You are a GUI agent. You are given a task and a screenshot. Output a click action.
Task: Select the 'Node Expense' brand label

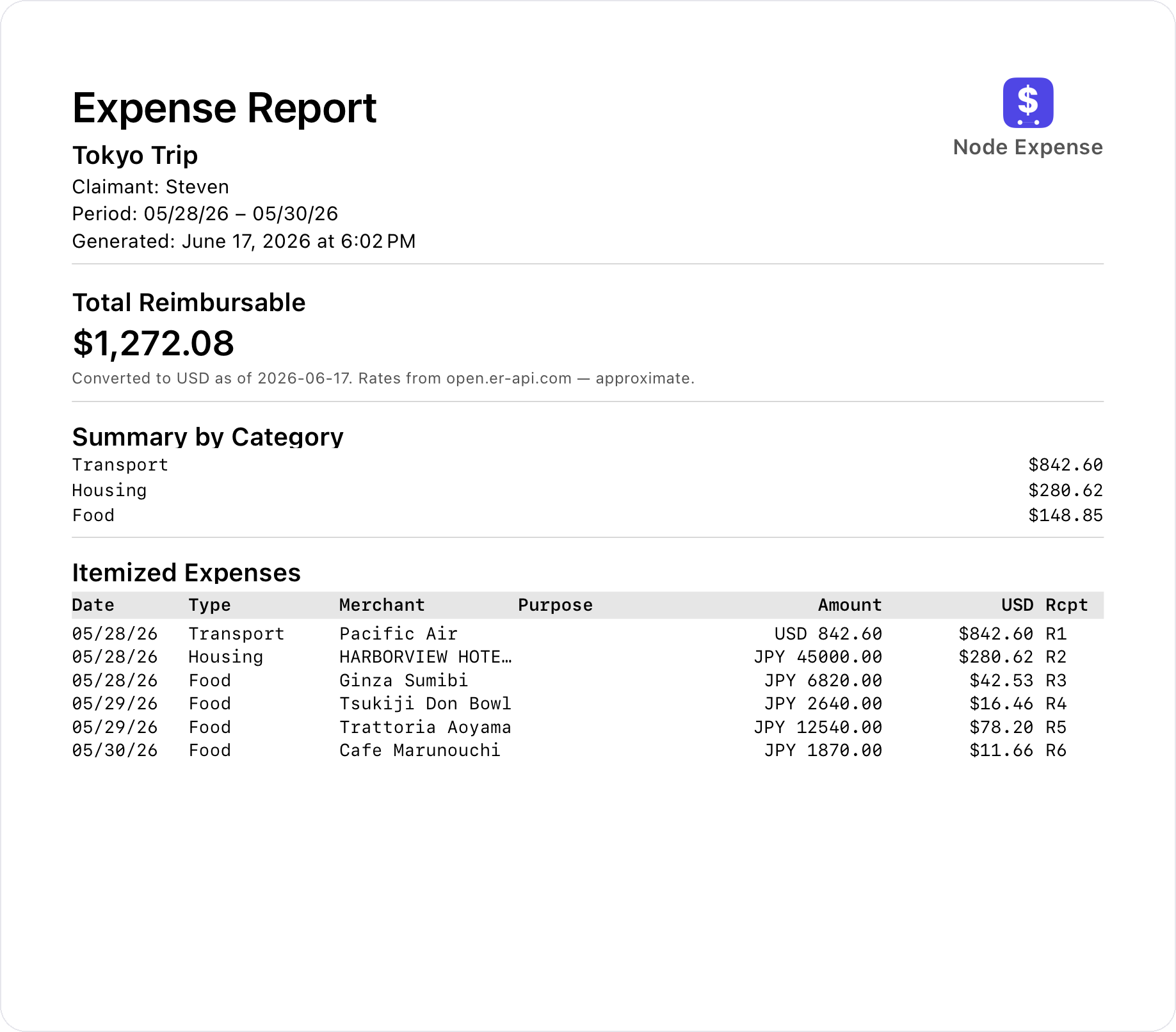click(1027, 147)
